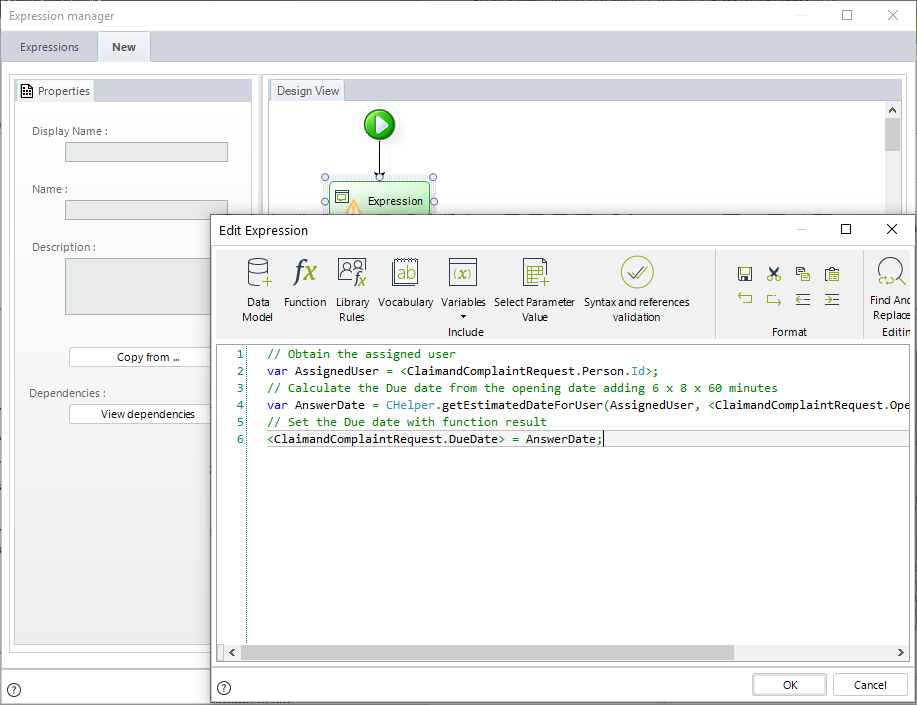Click the Paste clipboard icon
This screenshot has height=705, width=917.
click(x=832, y=274)
